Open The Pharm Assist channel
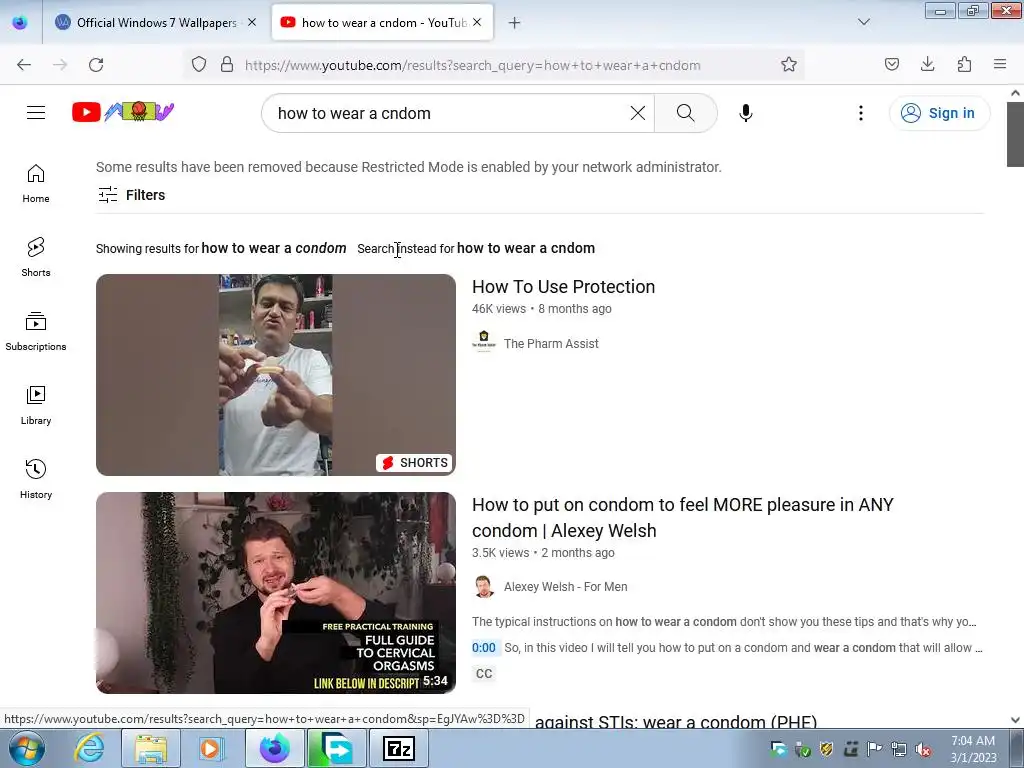Viewport: 1024px width, 768px height. [551, 344]
